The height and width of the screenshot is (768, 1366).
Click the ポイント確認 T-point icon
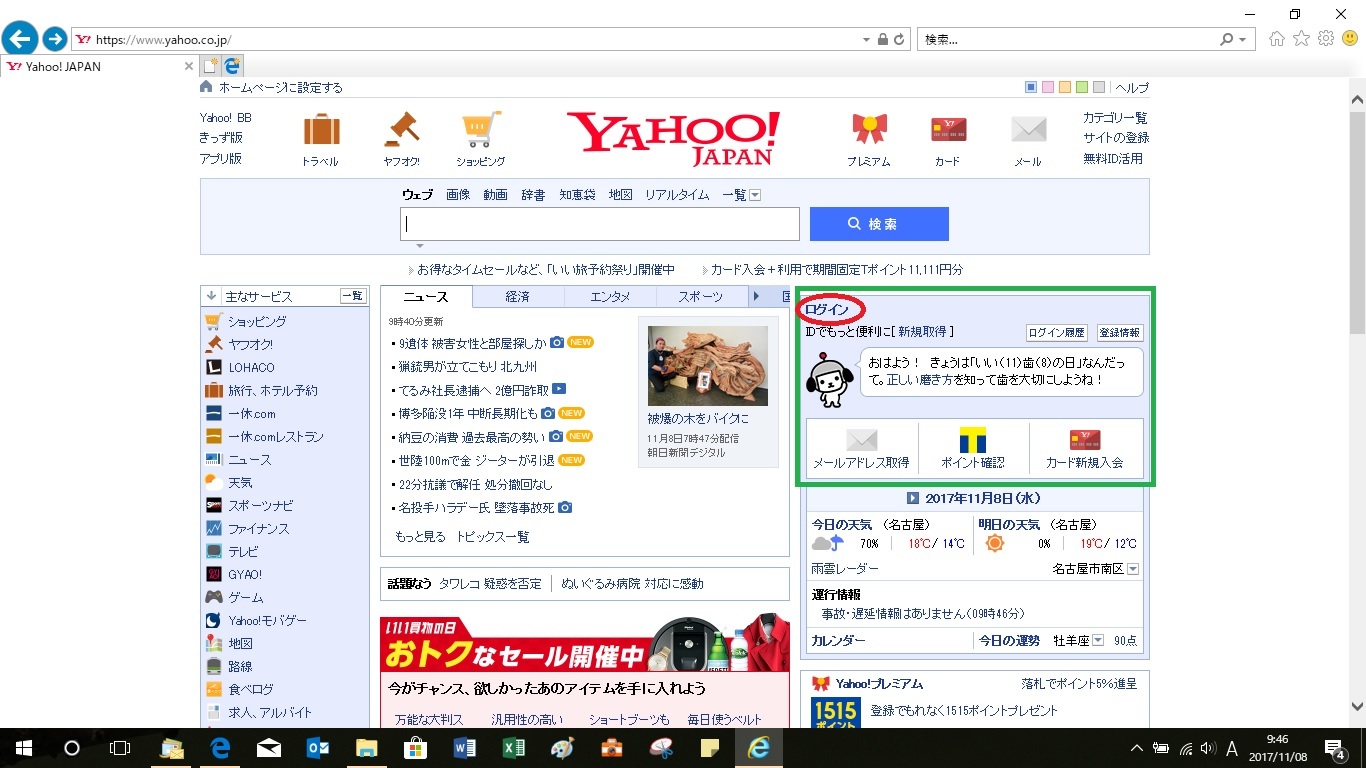coord(973,448)
